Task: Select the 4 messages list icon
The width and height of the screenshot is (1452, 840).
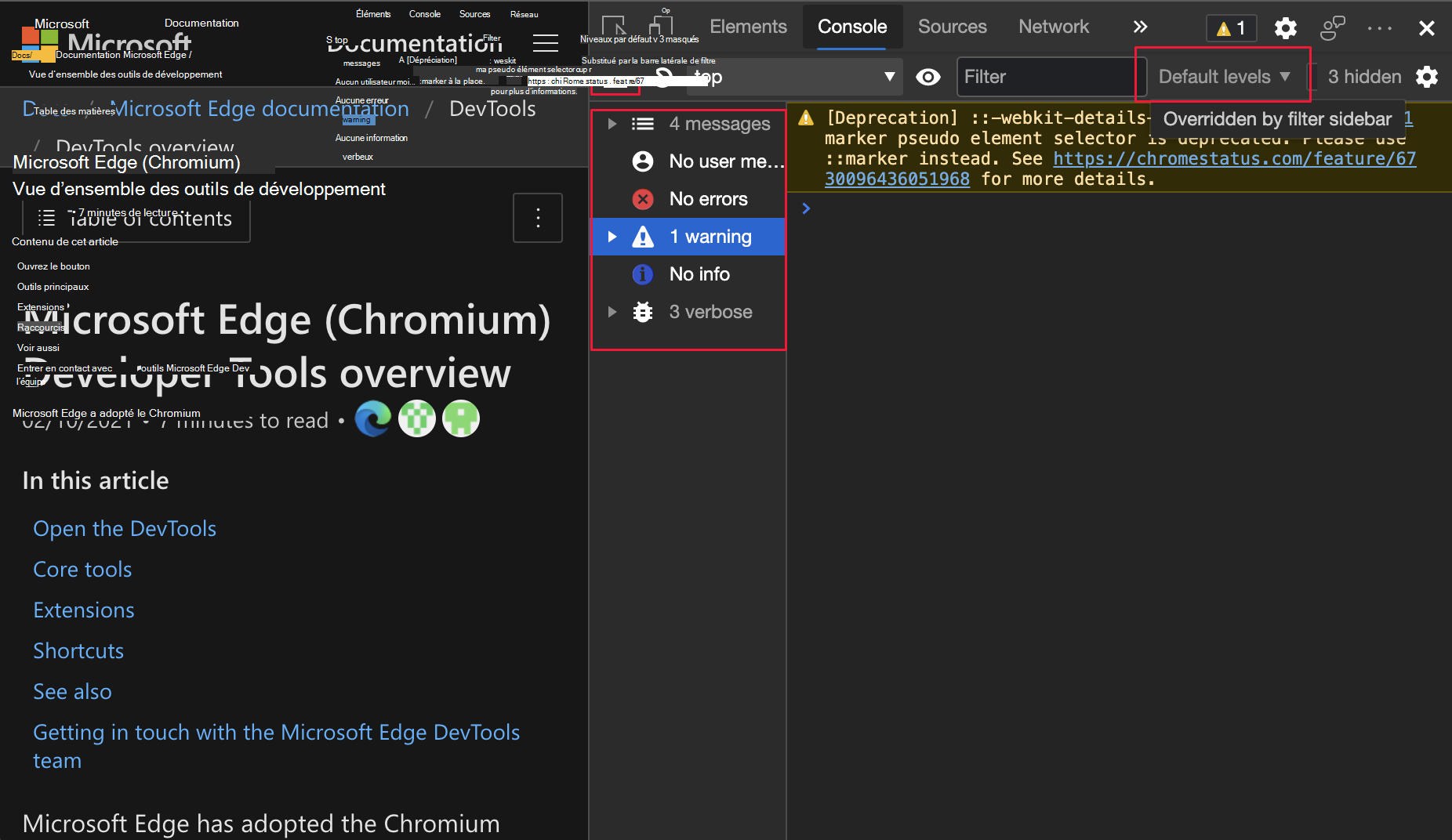Action: coord(643,124)
